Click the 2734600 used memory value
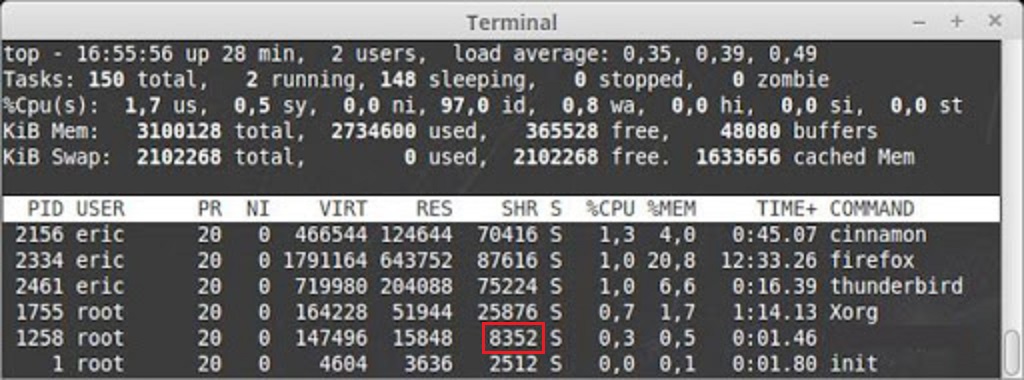1024x380 pixels. pyautogui.click(x=374, y=131)
